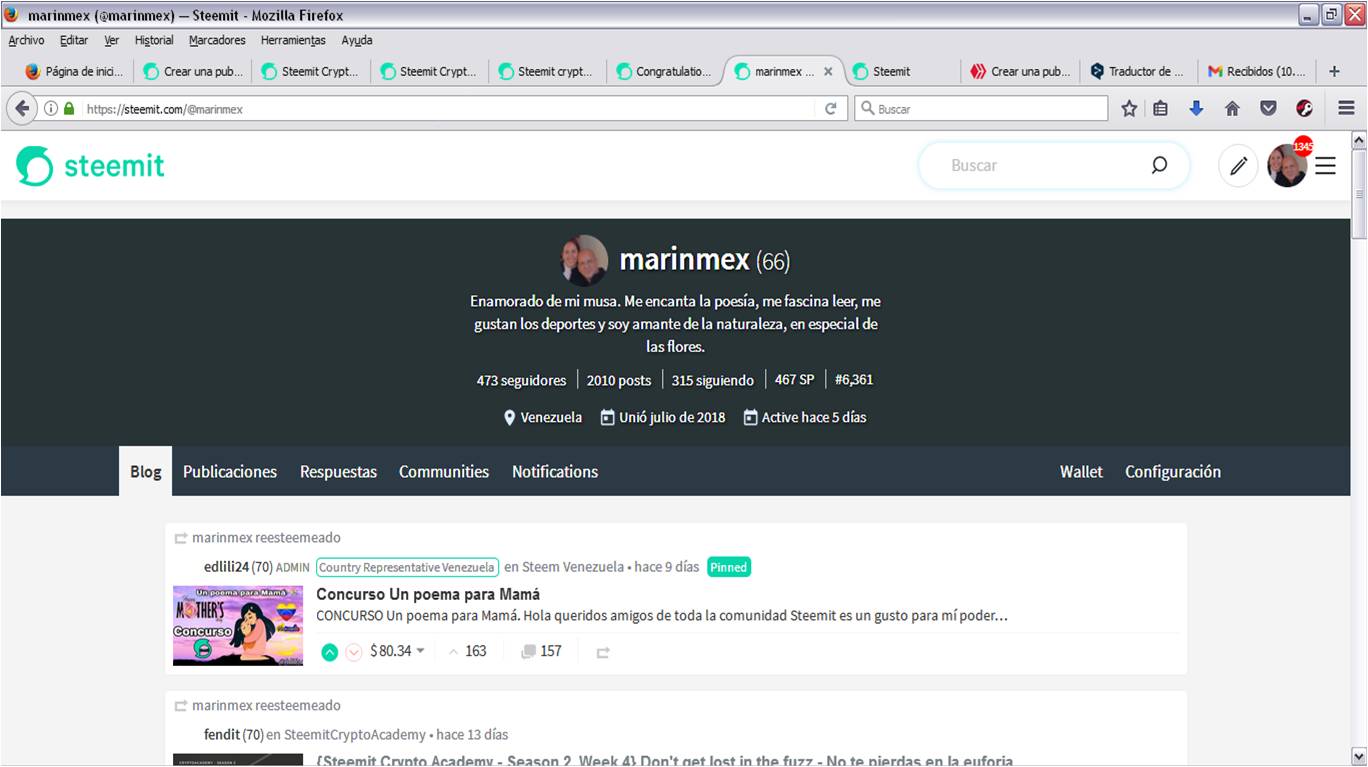Click the Pocket icon in toolbar
The height and width of the screenshot is (767, 1368).
pos(1268,108)
